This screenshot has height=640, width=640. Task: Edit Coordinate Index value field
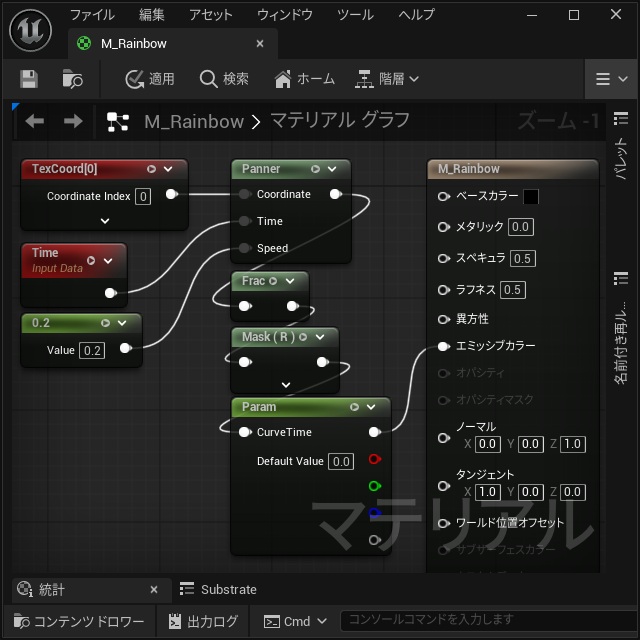(143, 197)
